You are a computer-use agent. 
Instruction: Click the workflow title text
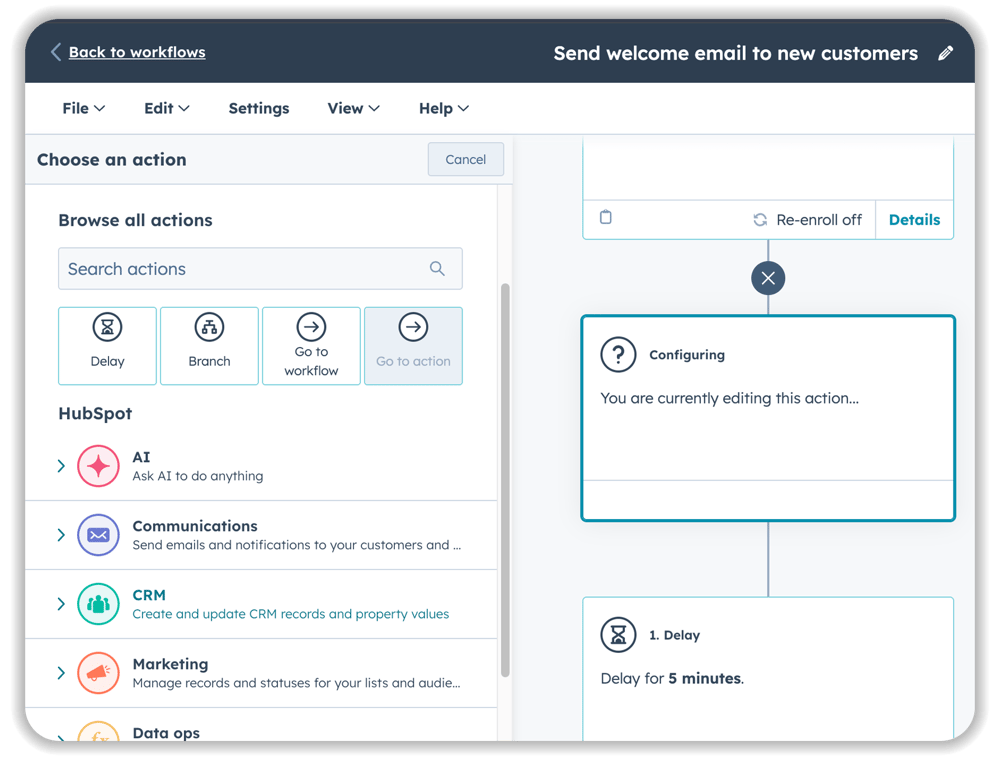[735, 53]
